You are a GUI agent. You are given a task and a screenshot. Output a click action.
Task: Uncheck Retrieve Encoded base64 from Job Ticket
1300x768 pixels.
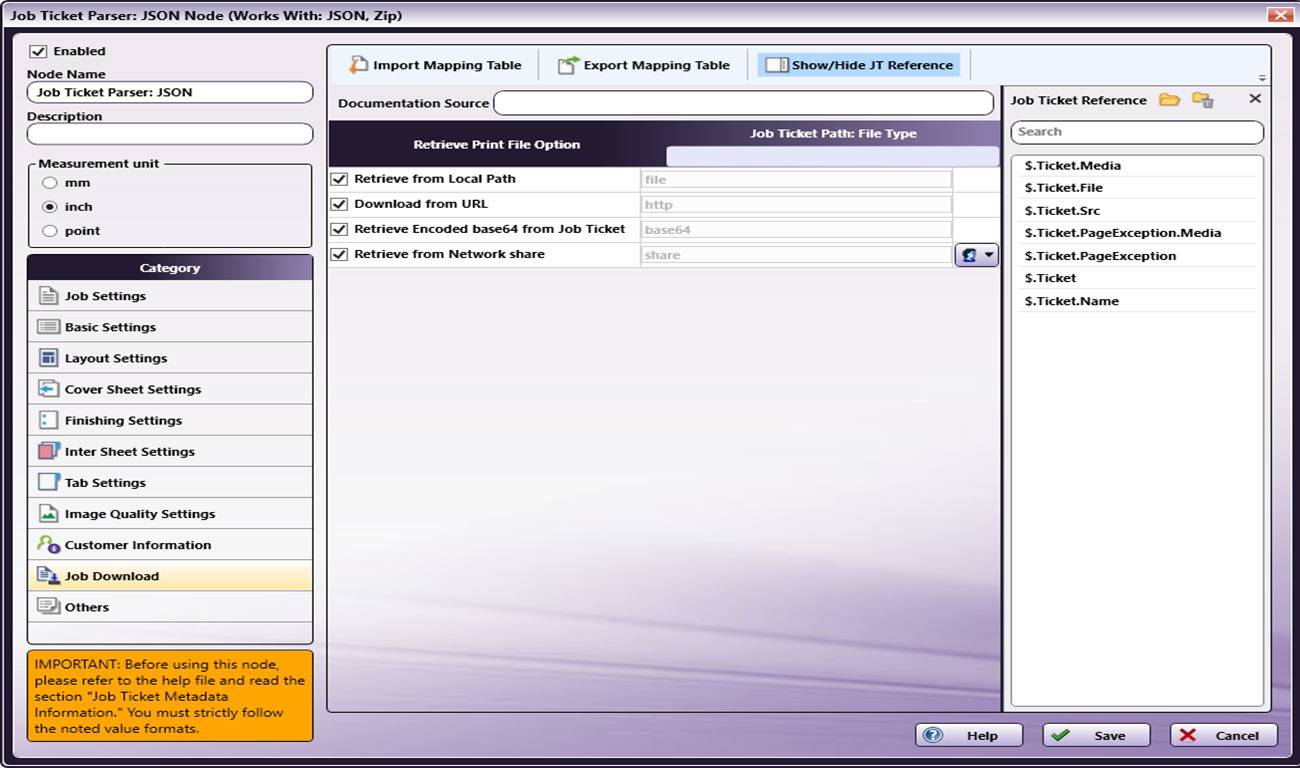(339, 229)
